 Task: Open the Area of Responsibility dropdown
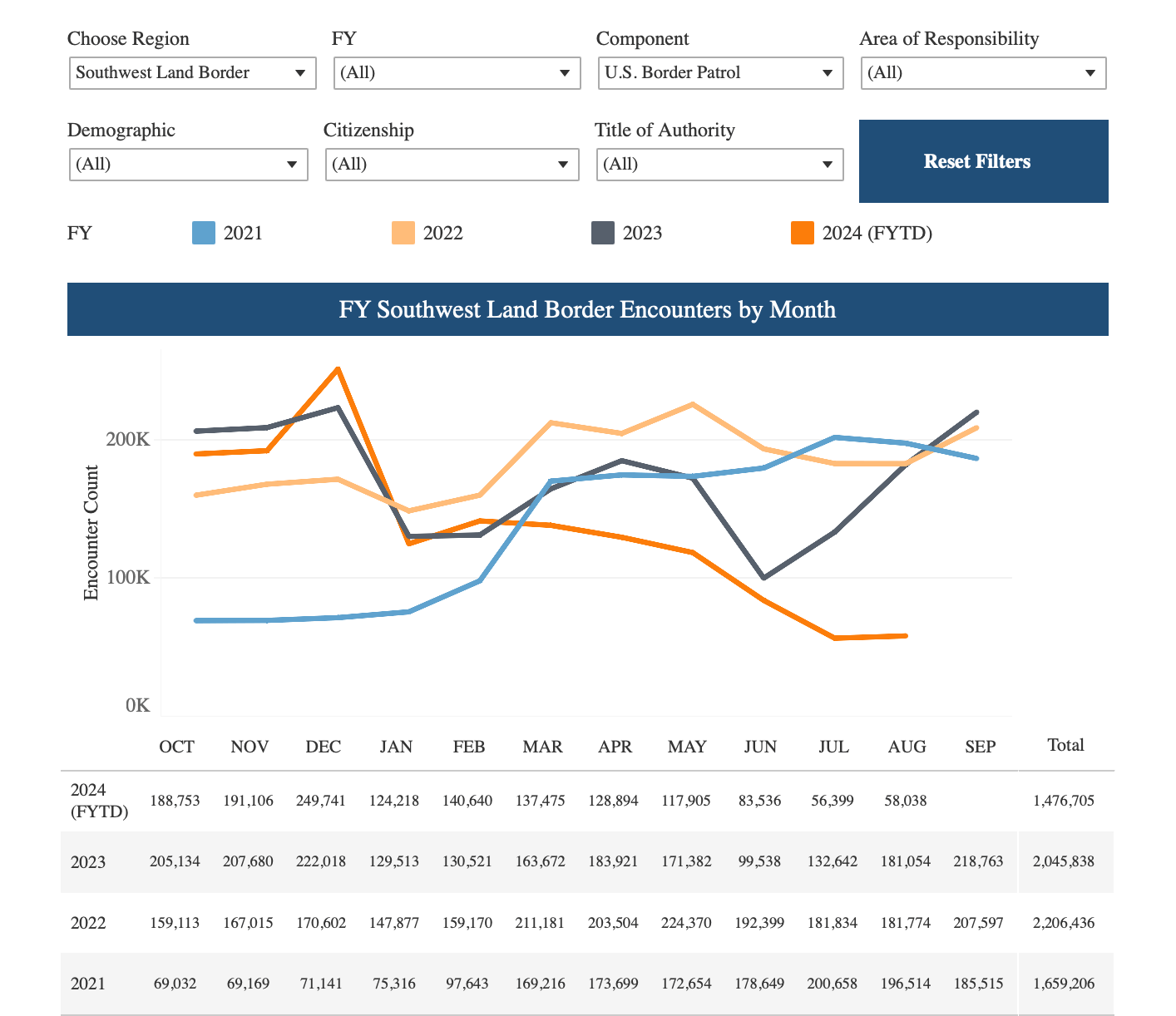(x=984, y=73)
